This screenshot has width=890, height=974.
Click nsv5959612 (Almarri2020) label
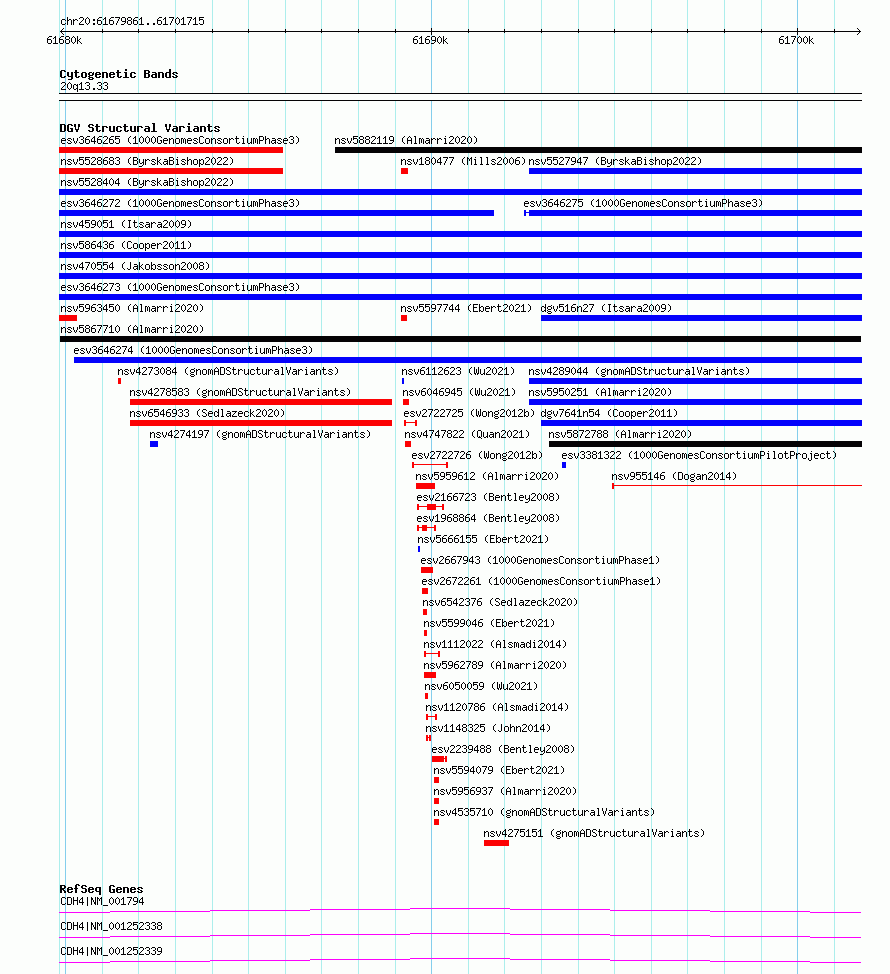point(487,476)
